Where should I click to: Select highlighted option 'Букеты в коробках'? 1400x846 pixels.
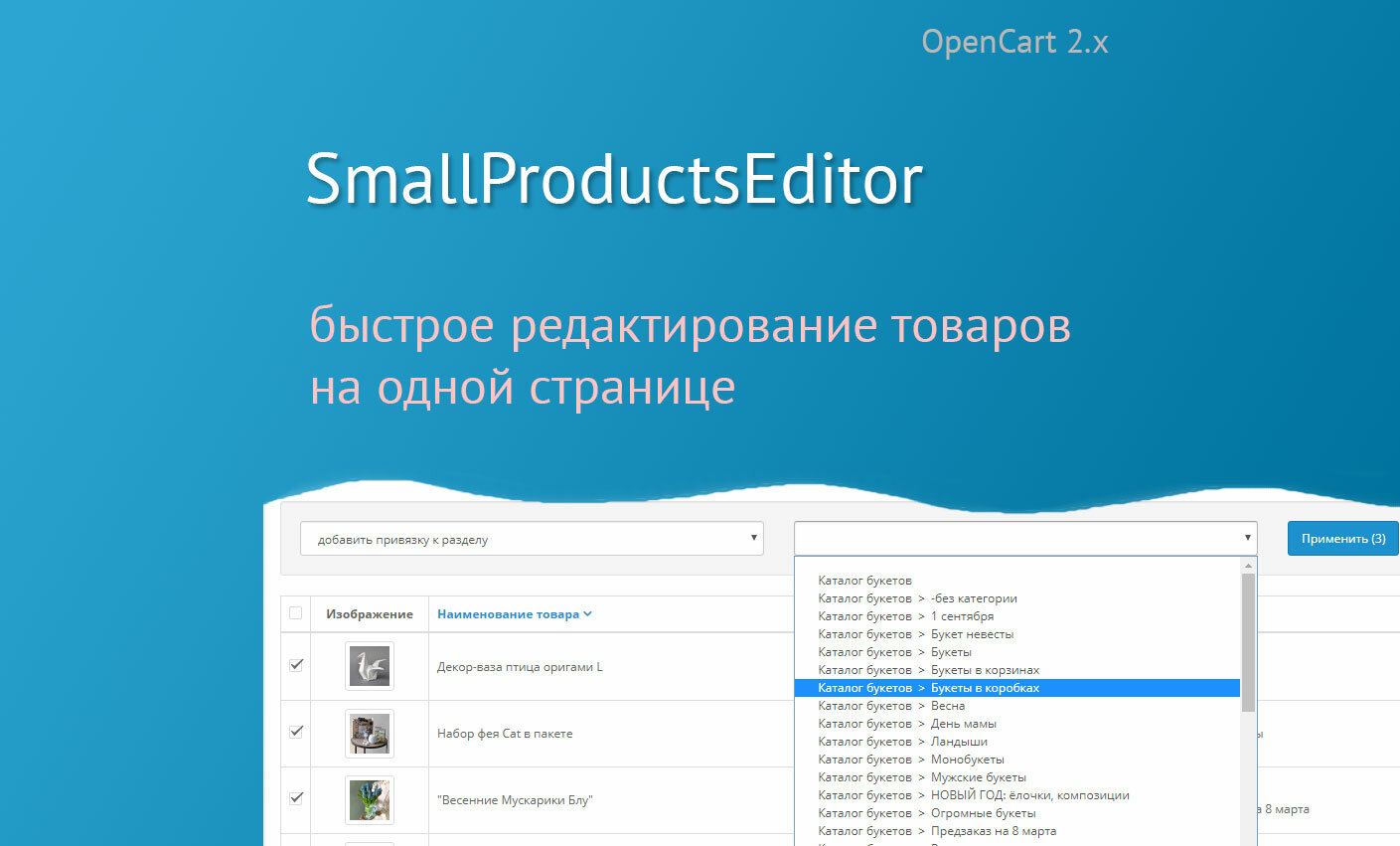tap(1017, 688)
